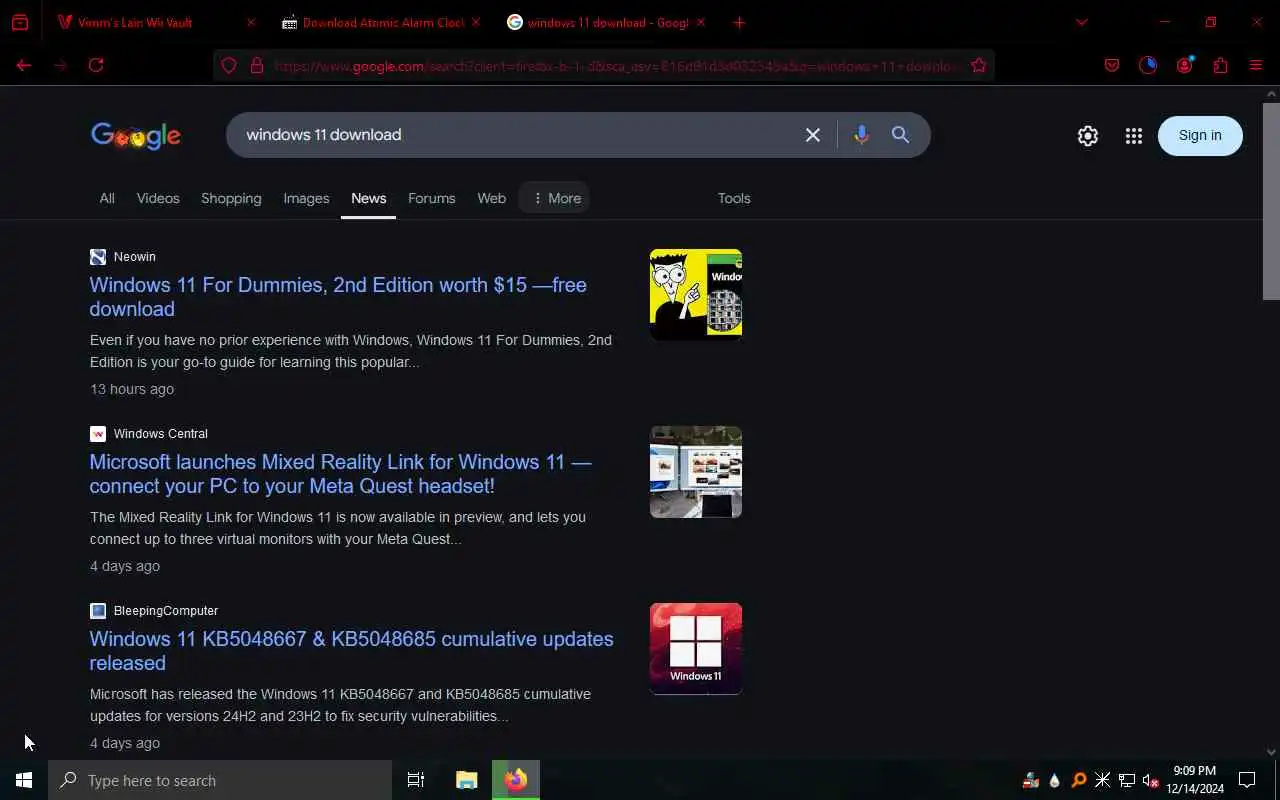
Task: Click the taskbar clock showing 9:09 PM
Action: pyautogui.click(x=1195, y=780)
